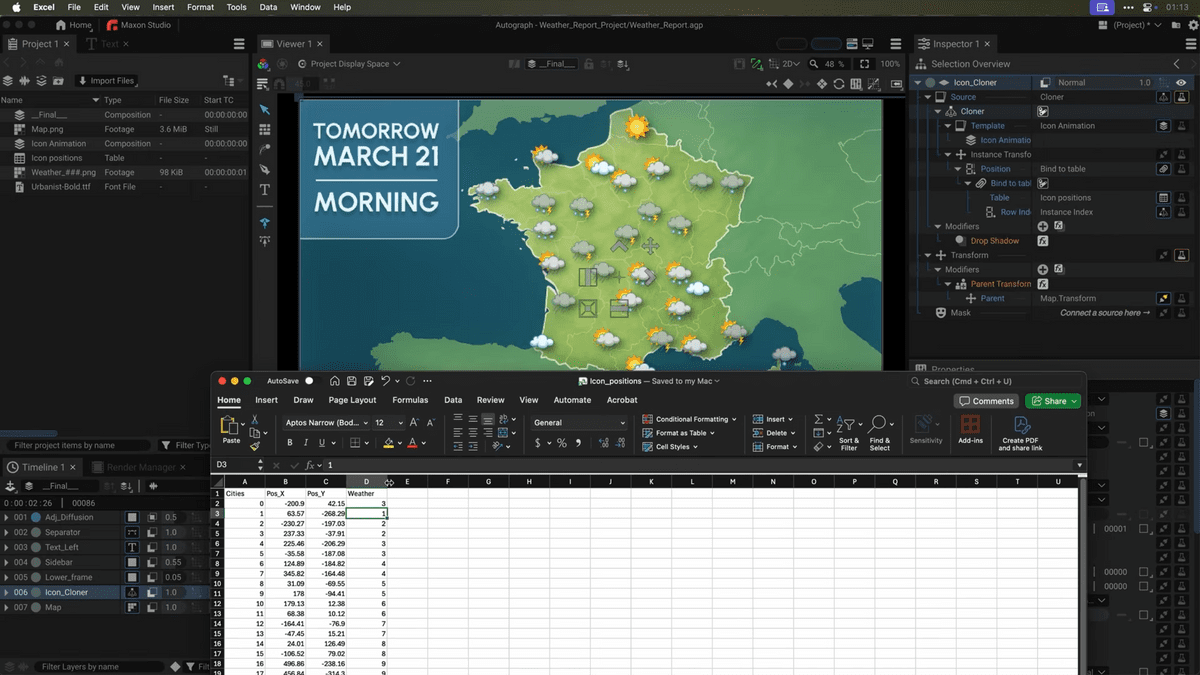Toggle visibility of Icon_Cloner in the Inspector

tap(1182, 83)
